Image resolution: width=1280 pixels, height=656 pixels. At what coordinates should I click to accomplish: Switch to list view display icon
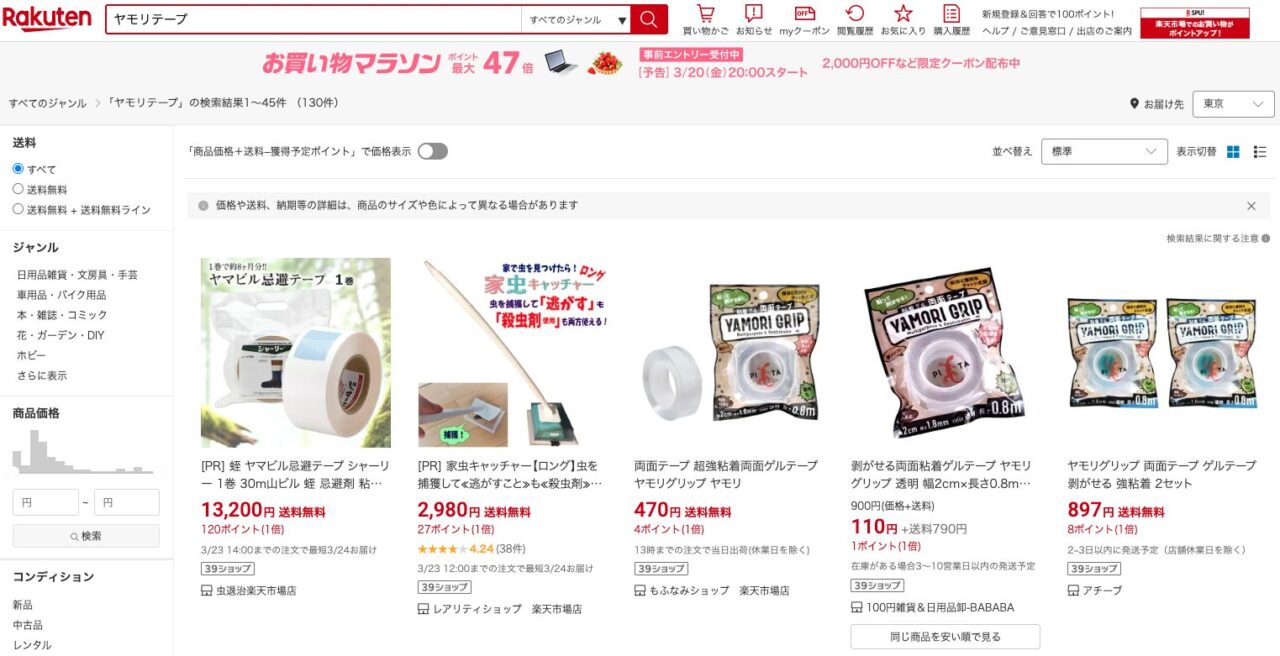click(1260, 152)
